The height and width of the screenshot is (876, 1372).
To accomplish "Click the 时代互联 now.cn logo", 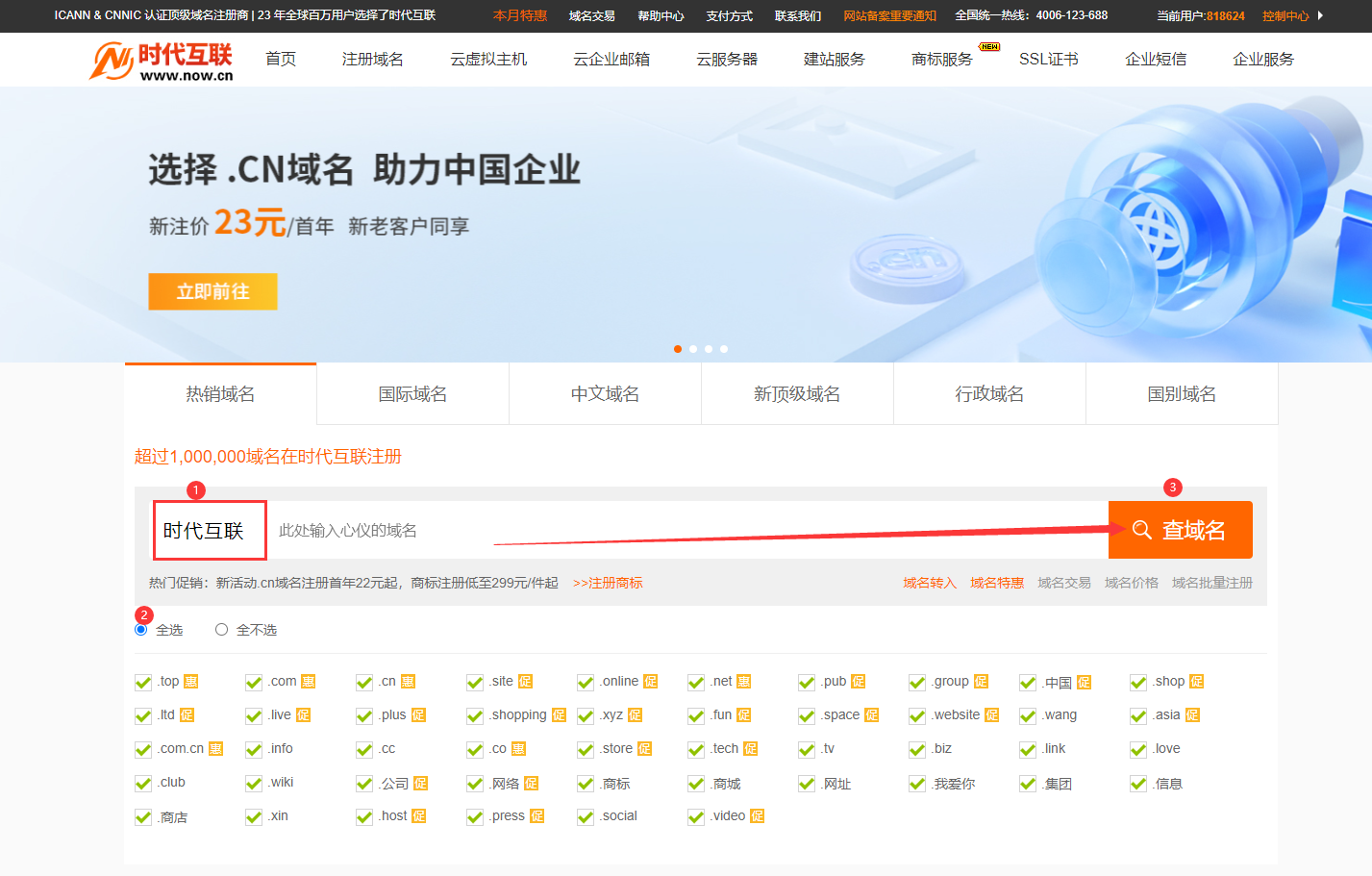I will 162,62.
